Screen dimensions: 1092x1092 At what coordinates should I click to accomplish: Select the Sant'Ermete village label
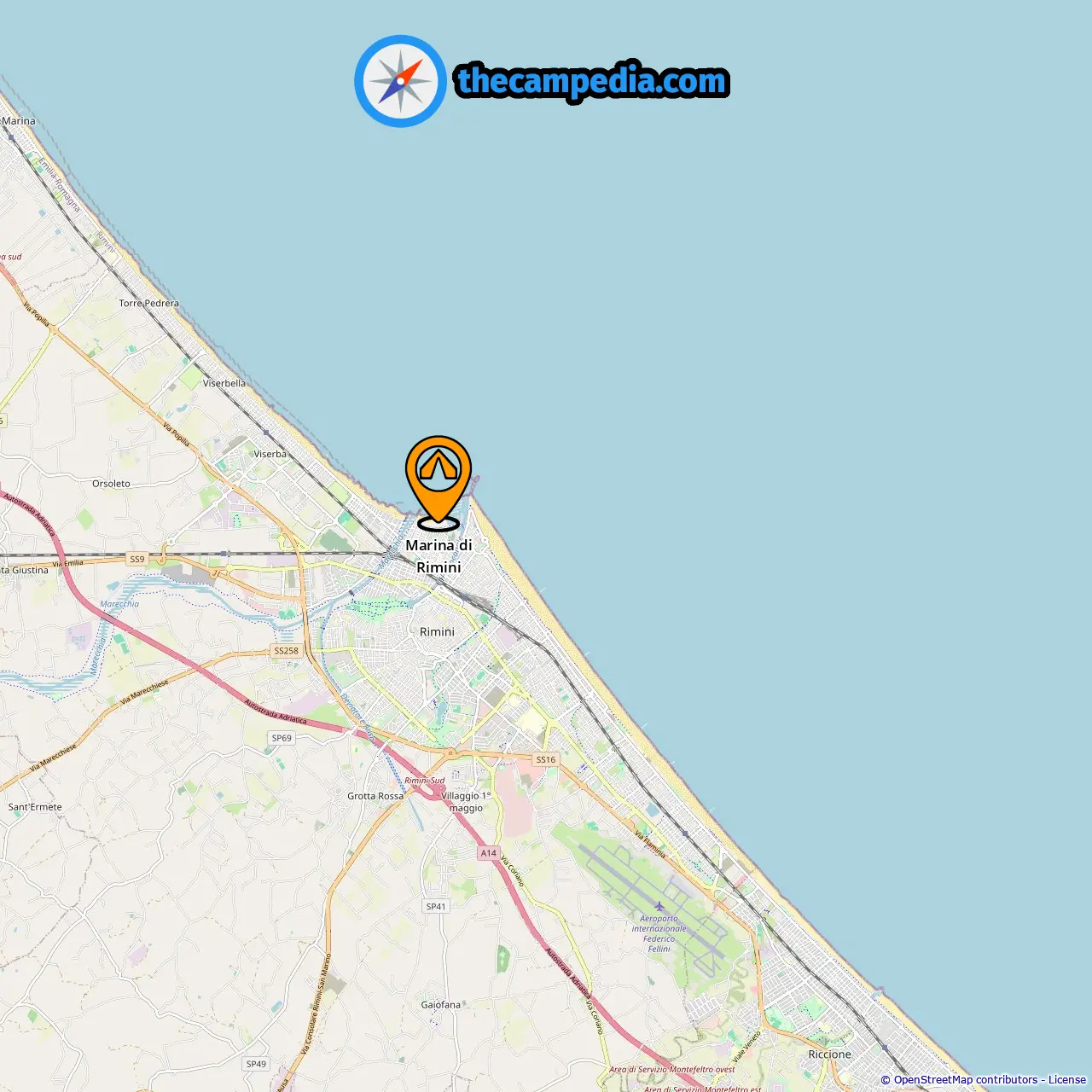[x=35, y=807]
